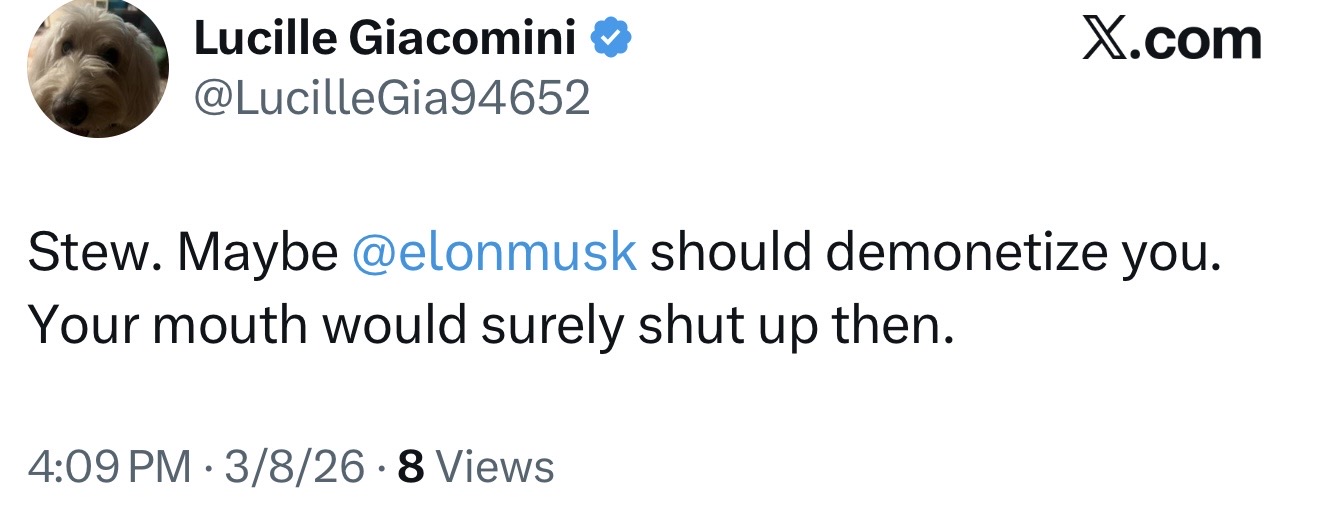Click the 4:09 PM timestamp
1320x526 pixels.
click(109, 467)
